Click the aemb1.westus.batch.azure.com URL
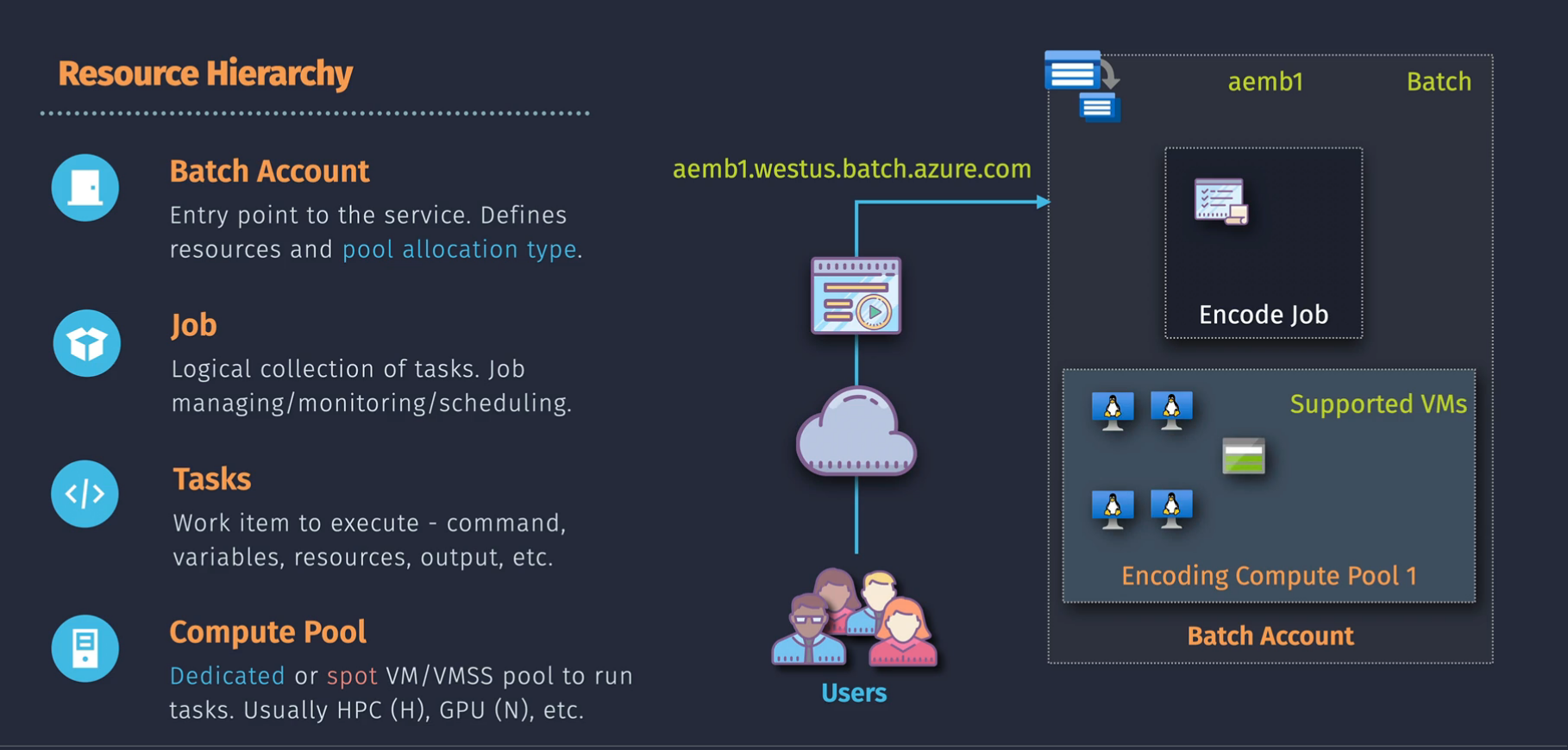 [x=851, y=169]
